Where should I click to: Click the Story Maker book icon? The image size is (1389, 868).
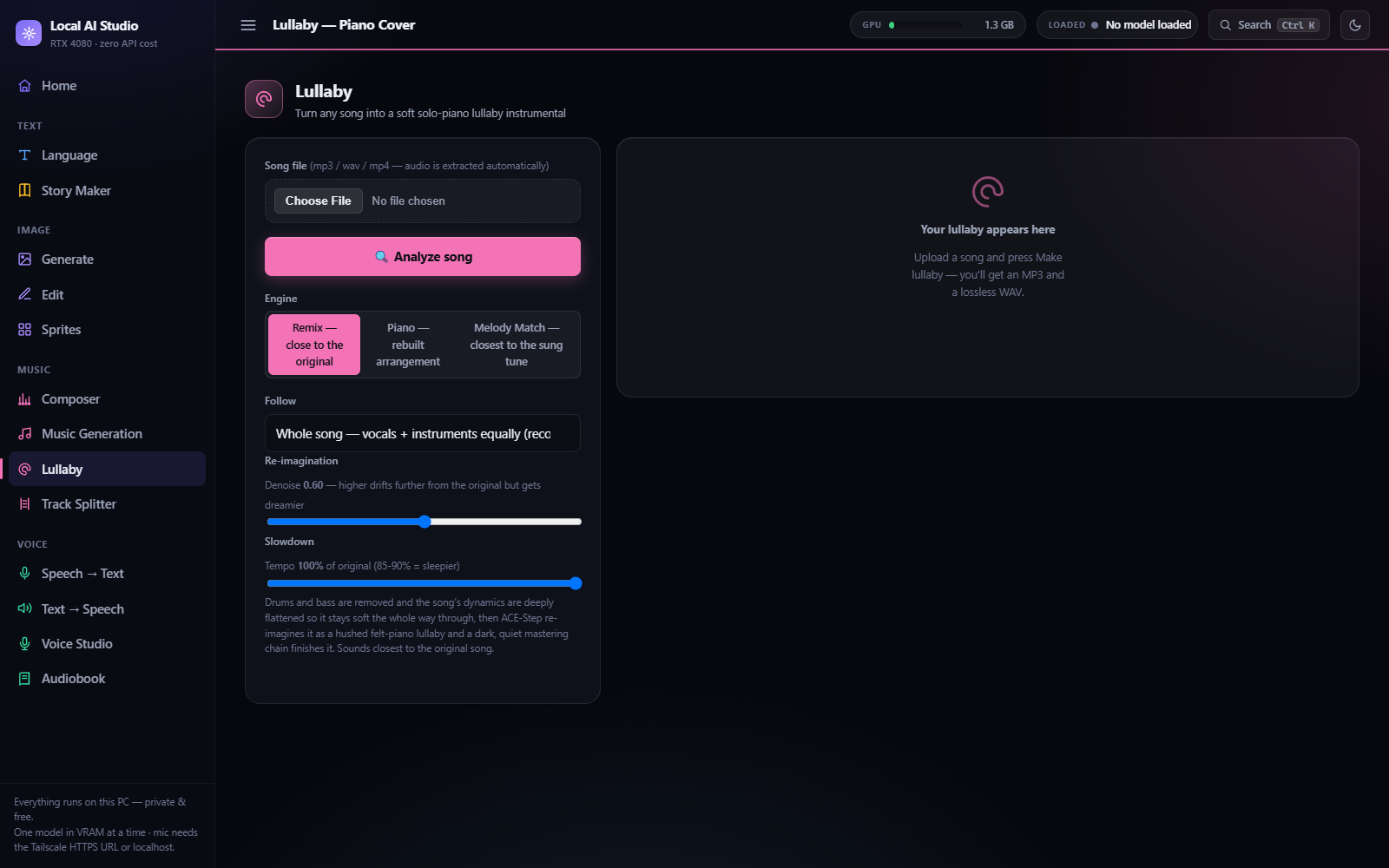(x=25, y=191)
